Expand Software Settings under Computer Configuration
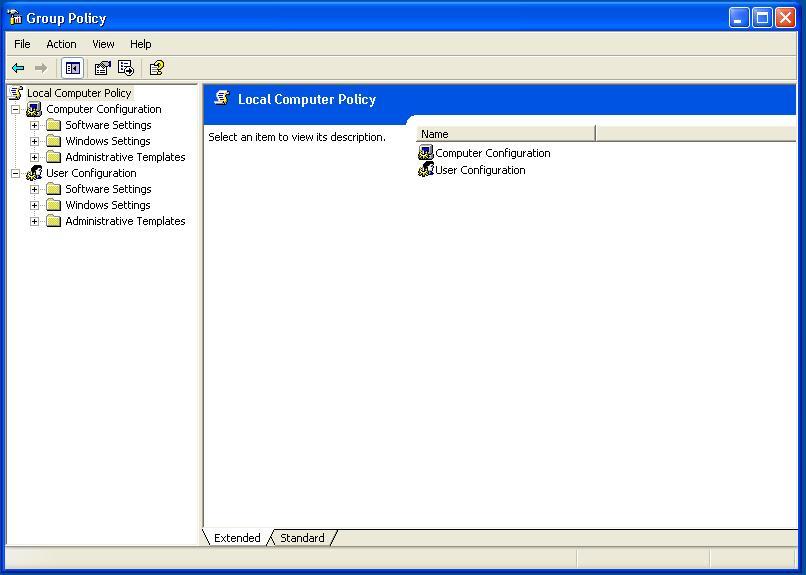806x575 pixels. [x=34, y=125]
